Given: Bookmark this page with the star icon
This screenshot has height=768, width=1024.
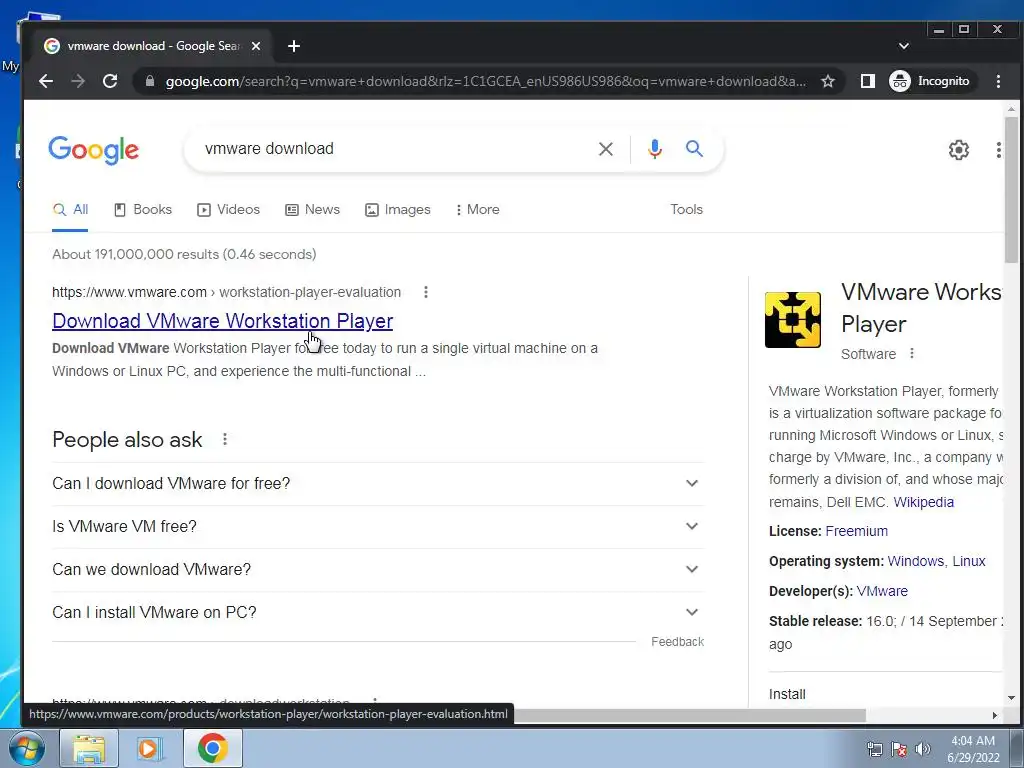Looking at the screenshot, I should 827,81.
